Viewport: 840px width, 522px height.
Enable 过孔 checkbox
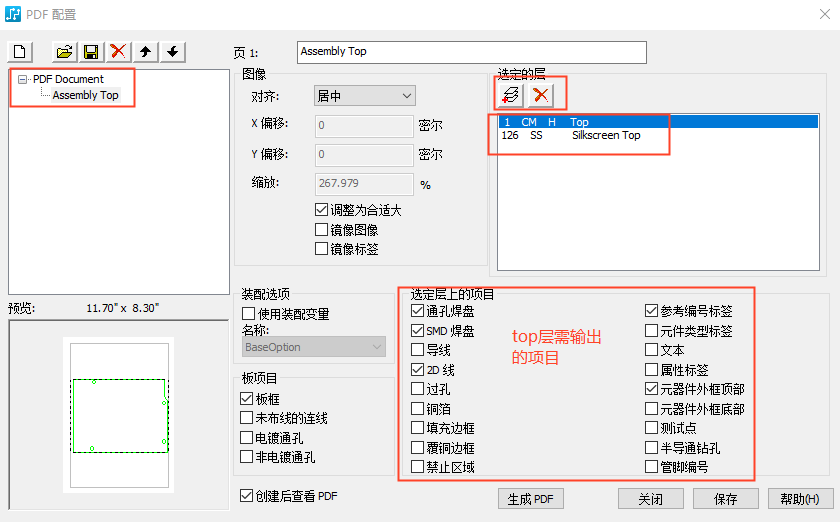tap(417, 389)
